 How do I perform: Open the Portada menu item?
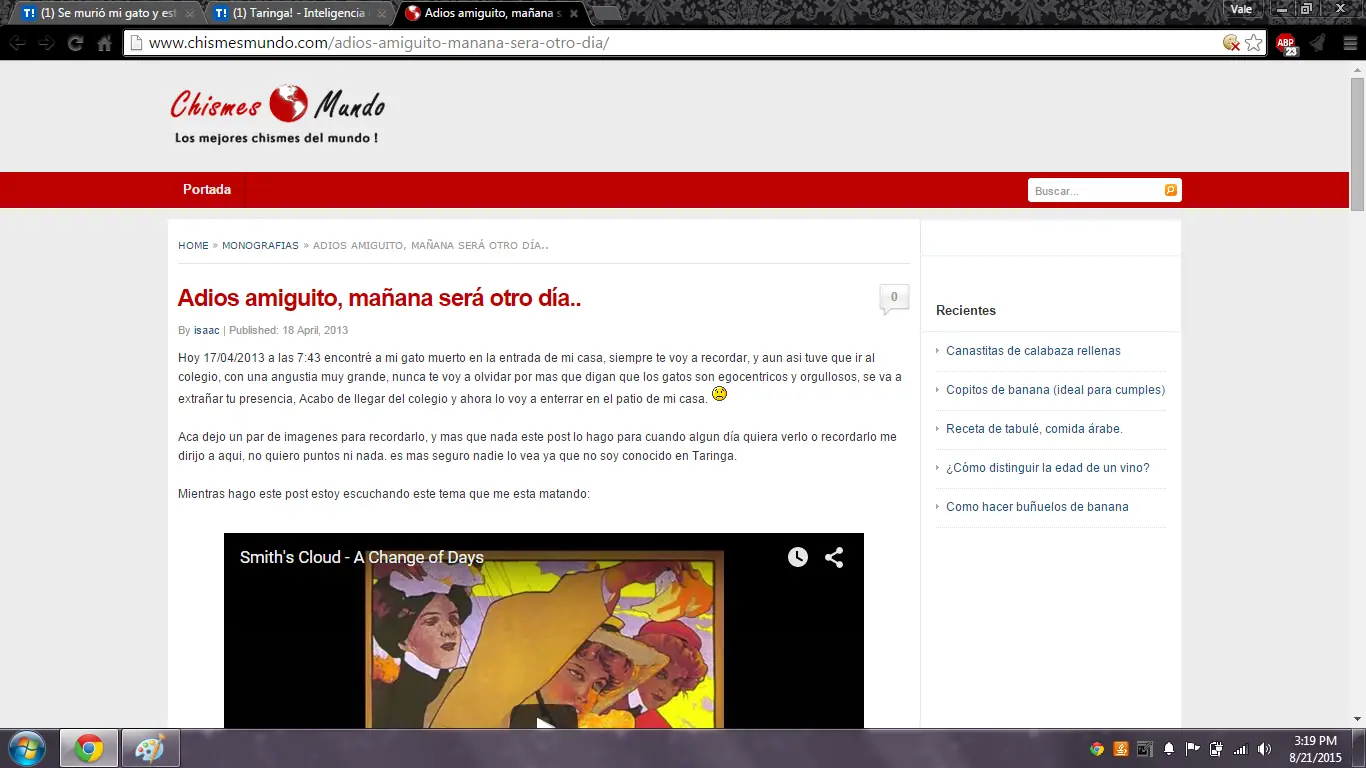(x=207, y=190)
